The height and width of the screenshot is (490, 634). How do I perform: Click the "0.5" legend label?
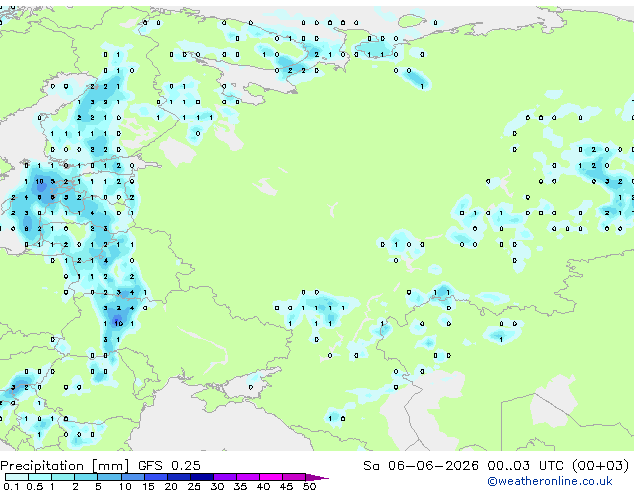click(x=34, y=486)
